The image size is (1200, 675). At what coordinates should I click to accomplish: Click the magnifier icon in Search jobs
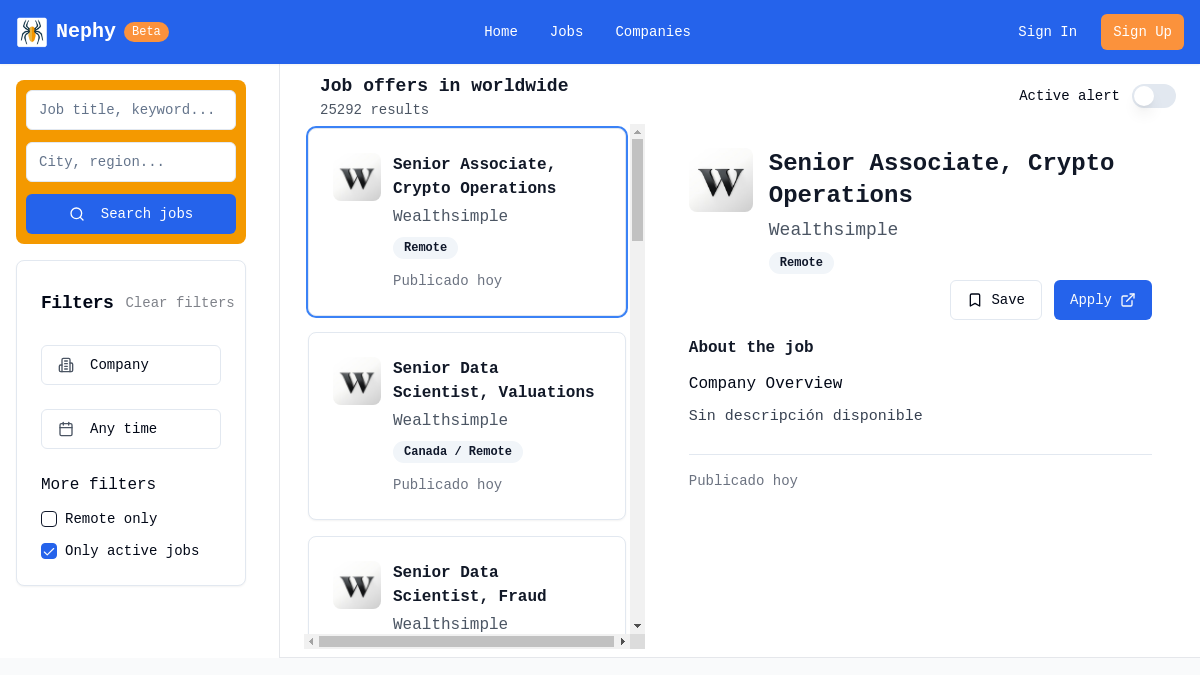coord(77,214)
